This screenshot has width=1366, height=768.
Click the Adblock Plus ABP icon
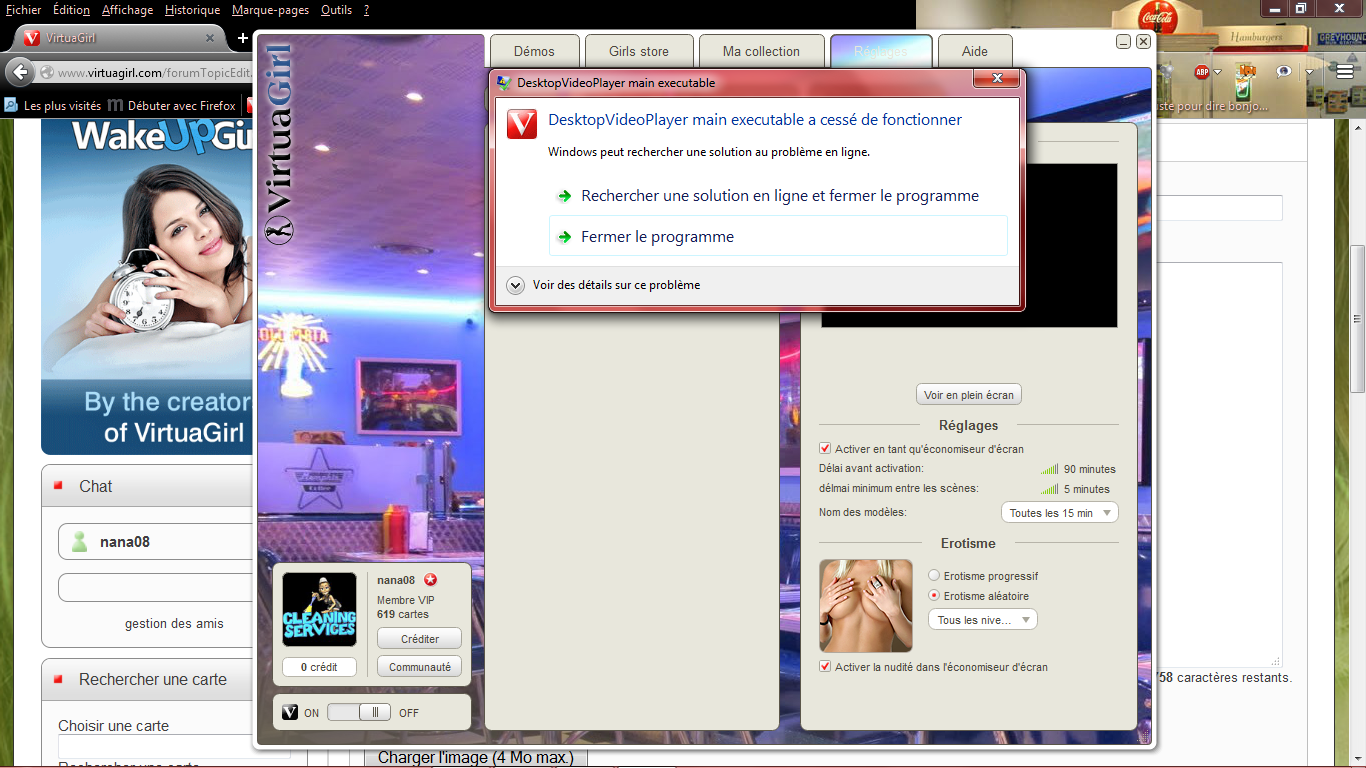click(1202, 72)
